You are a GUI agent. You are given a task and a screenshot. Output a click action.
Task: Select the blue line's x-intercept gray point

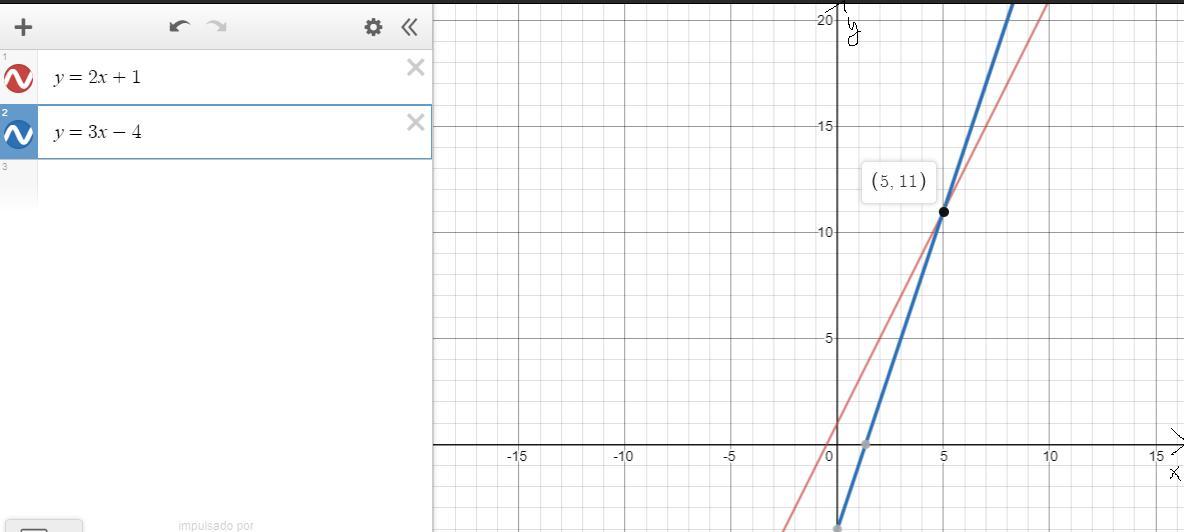click(x=865, y=444)
